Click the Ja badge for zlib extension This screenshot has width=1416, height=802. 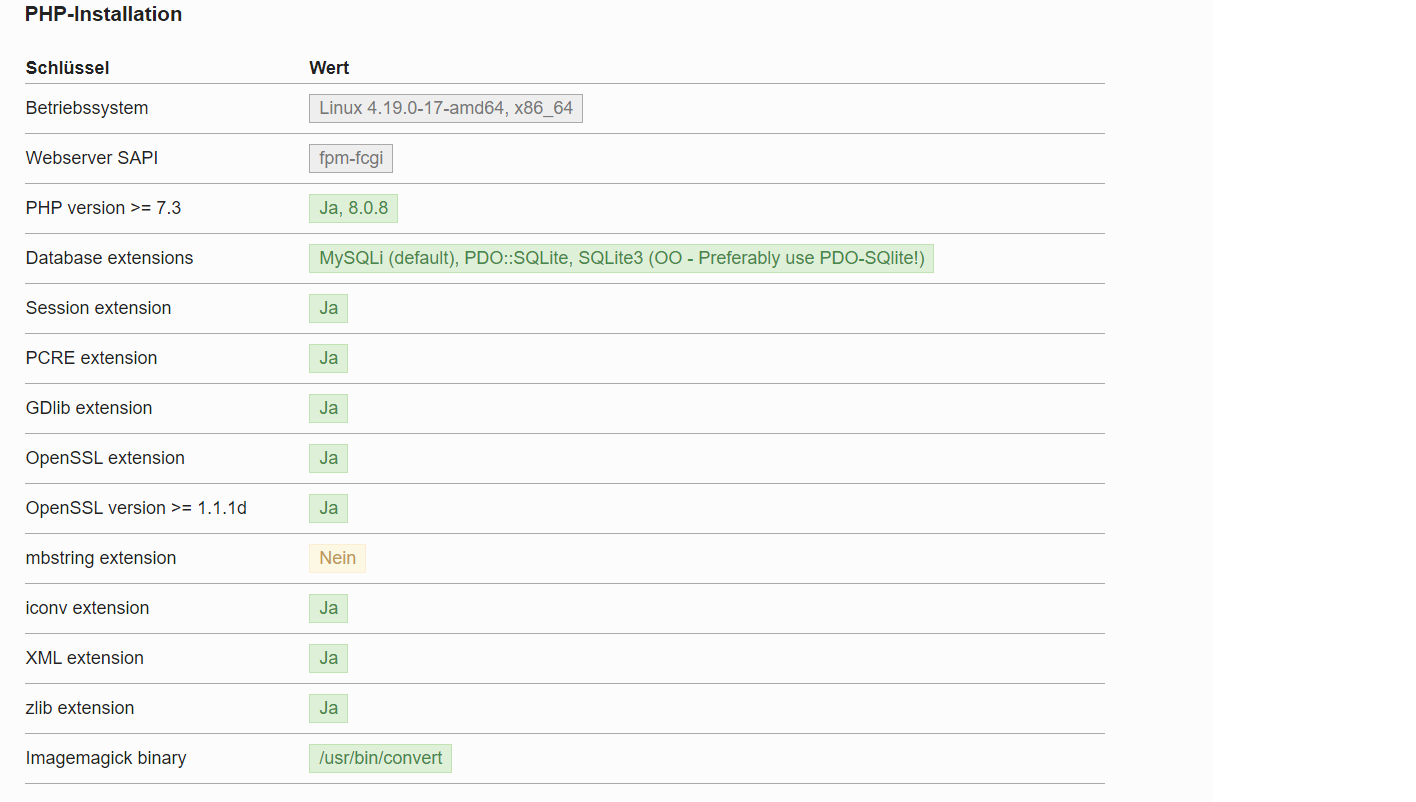[328, 708]
